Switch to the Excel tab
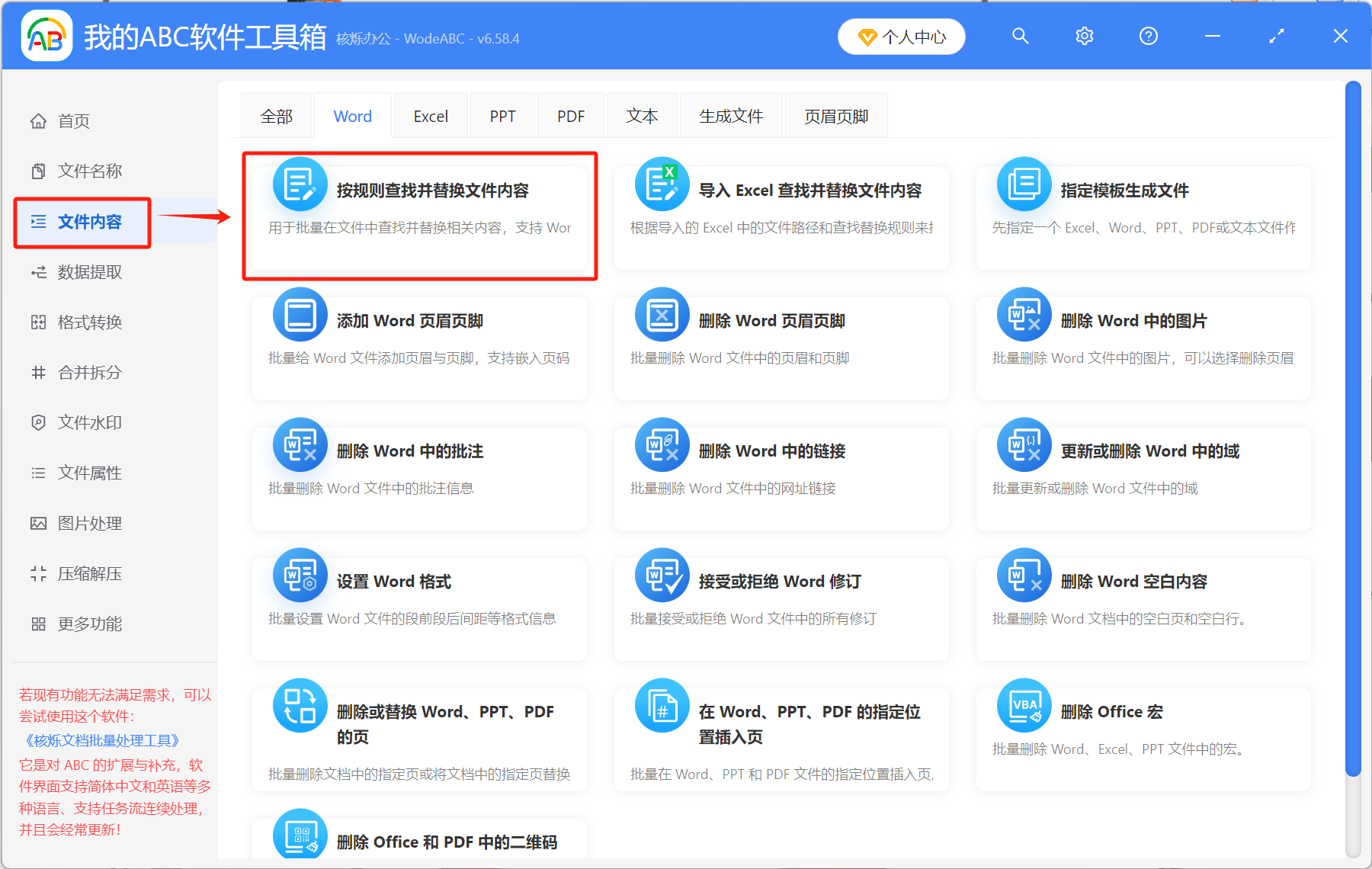Image resolution: width=1372 pixels, height=869 pixels. click(431, 115)
